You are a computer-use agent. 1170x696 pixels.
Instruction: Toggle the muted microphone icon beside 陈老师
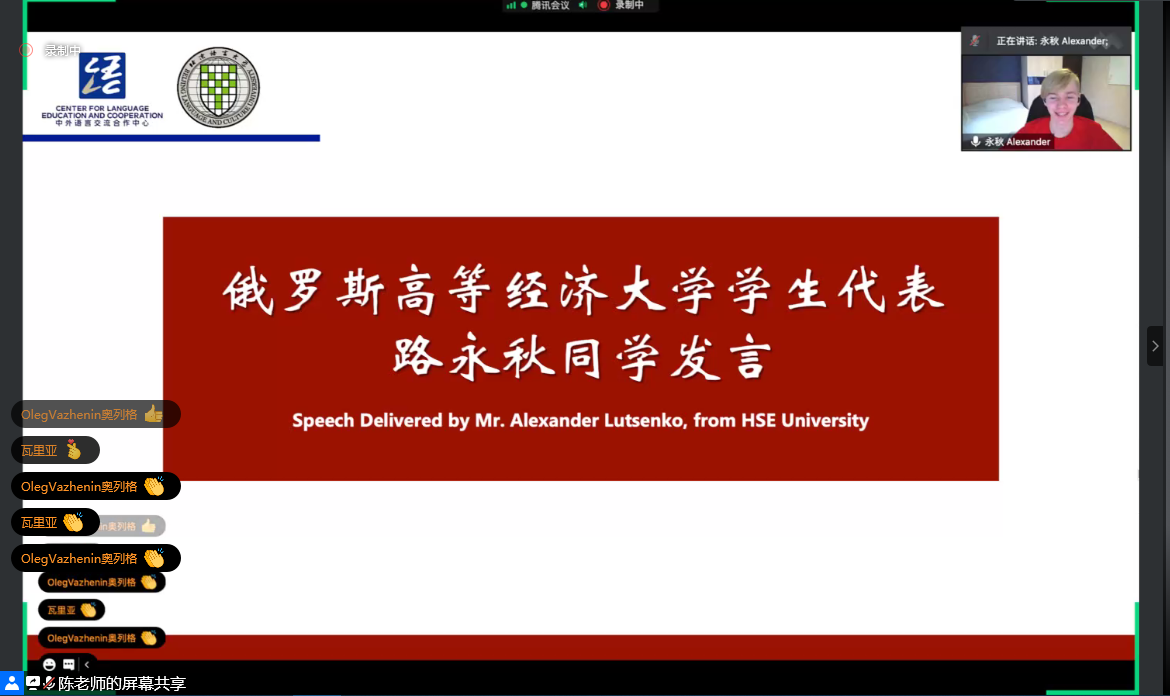pos(48,683)
